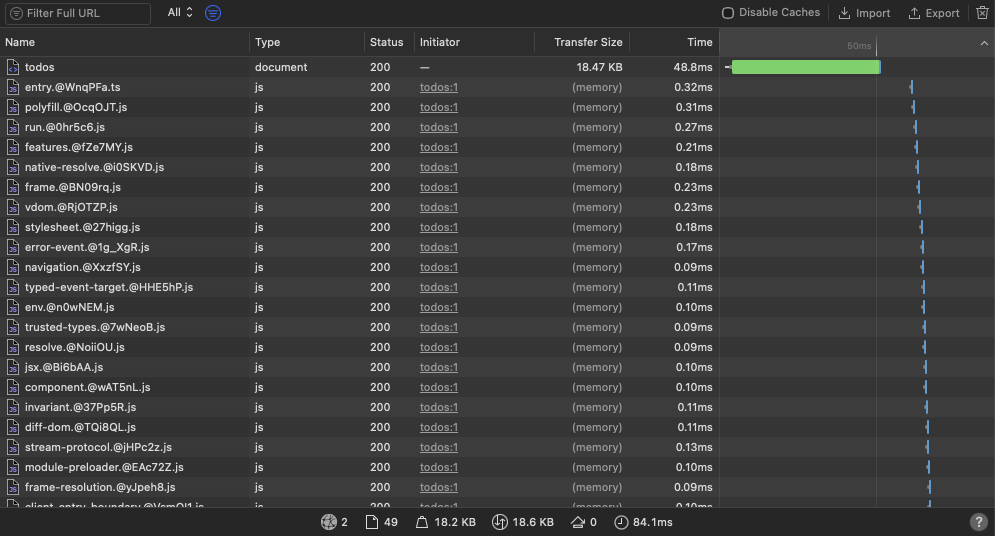
Task: Select the invariant.@37Pp5R.js file name
Action: pyautogui.click(x=81, y=407)
